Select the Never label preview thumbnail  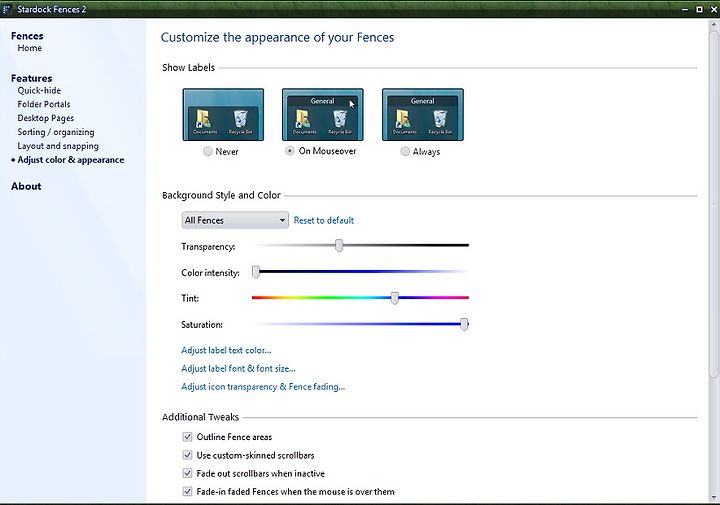tap(223, 114)
